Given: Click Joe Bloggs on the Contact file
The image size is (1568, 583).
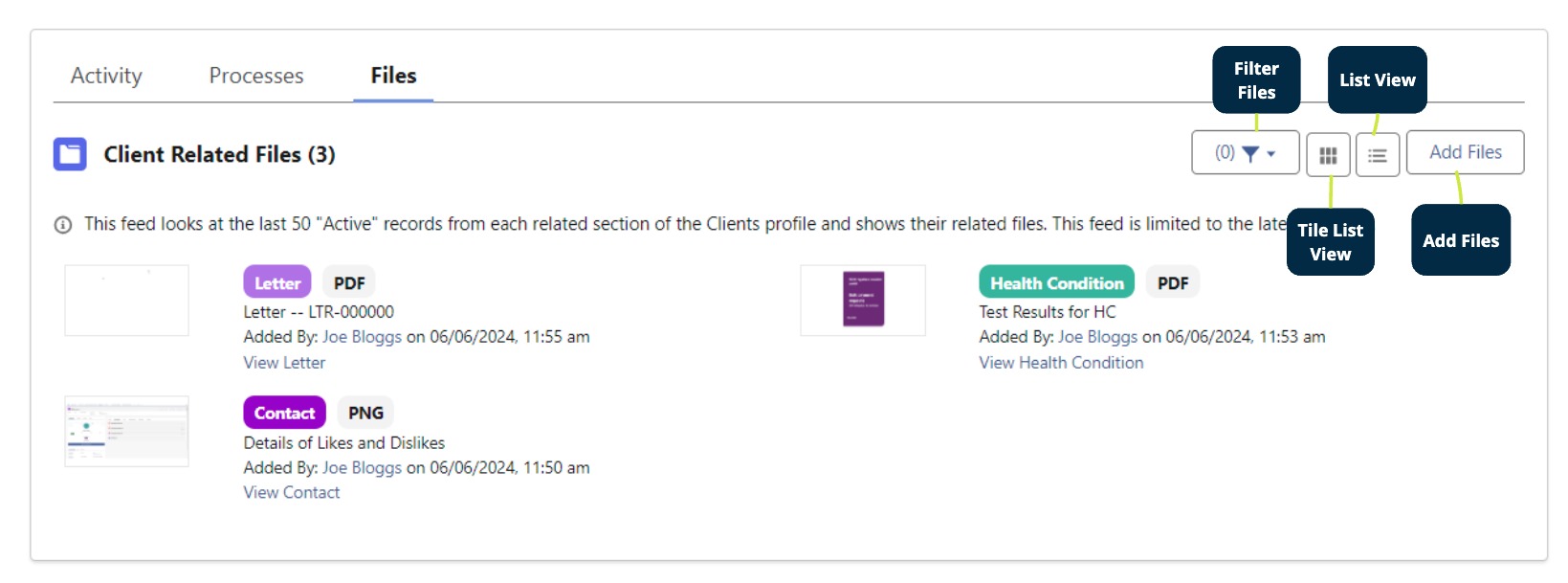Looking at the screenshot, I should (362, 468).
